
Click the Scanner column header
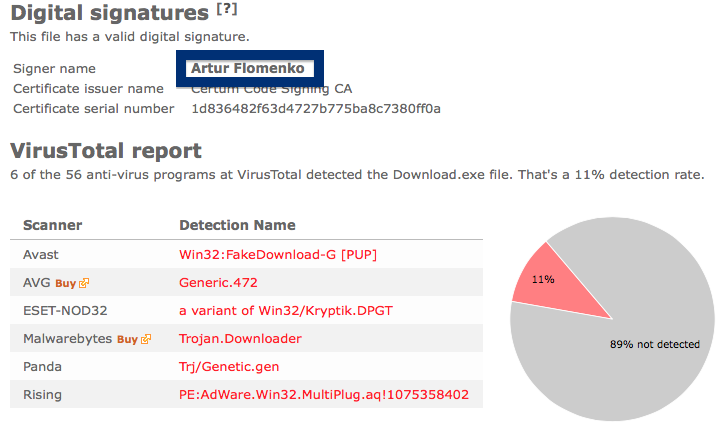pyautogui.click(x=52, y=225)
